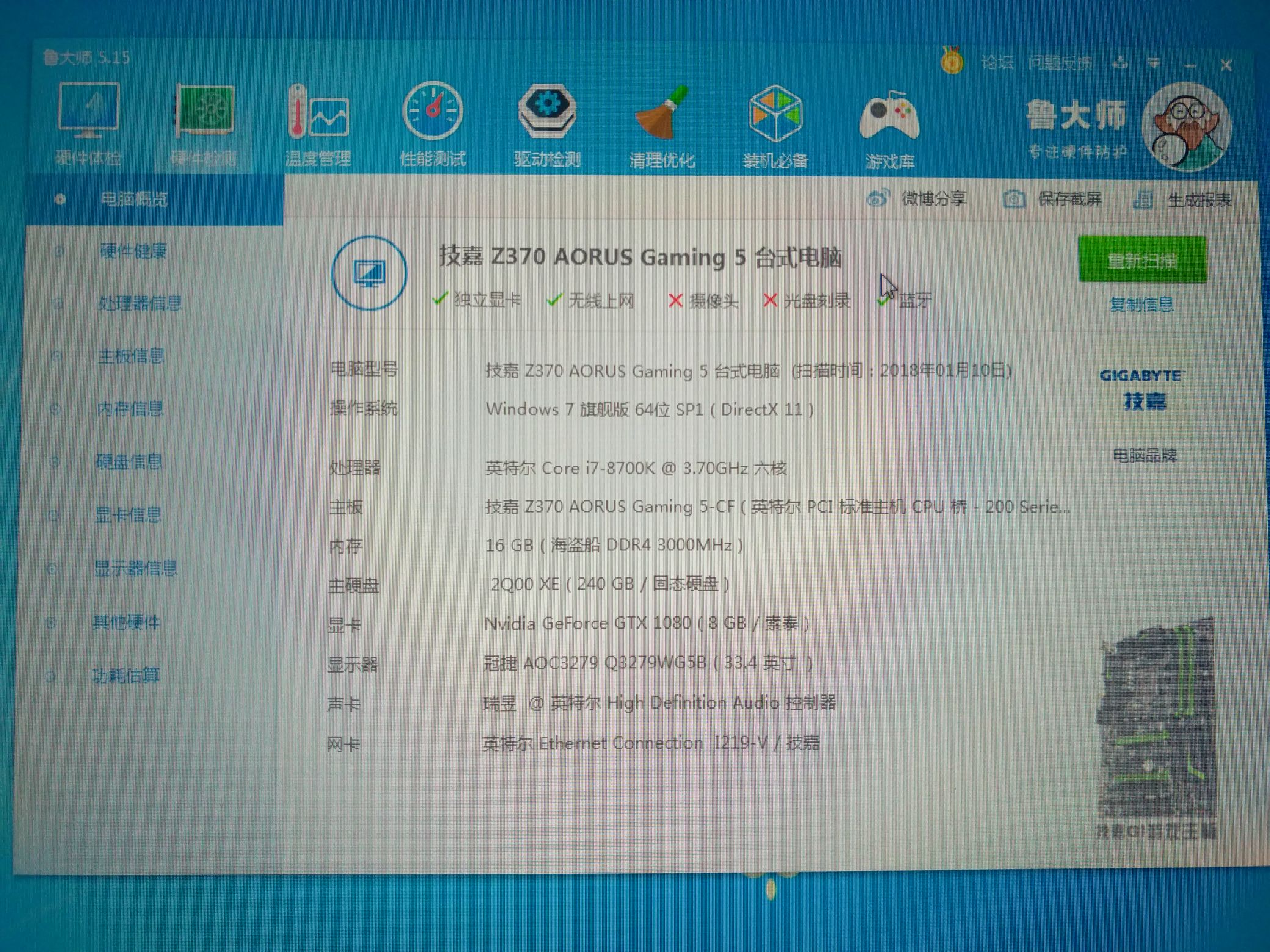
Task: Click 生成报表 generate report
Action: click(x=1182, y=200)
